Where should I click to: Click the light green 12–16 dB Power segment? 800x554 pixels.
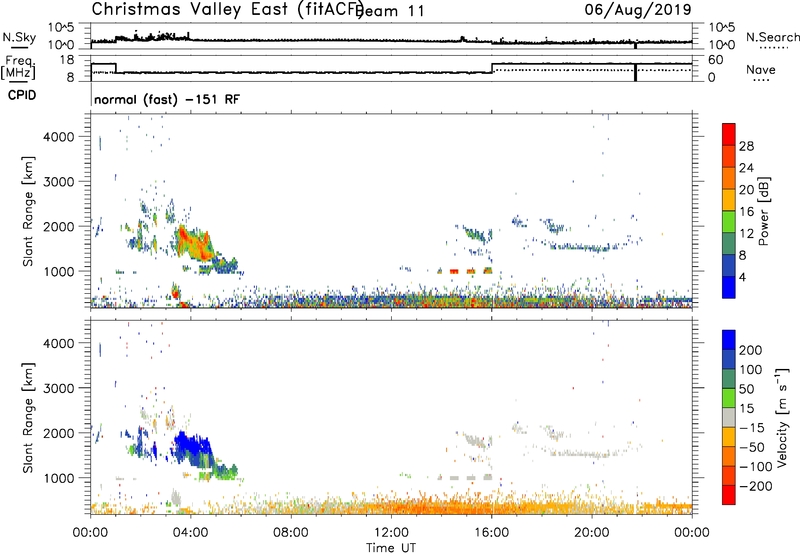point(729,221)
